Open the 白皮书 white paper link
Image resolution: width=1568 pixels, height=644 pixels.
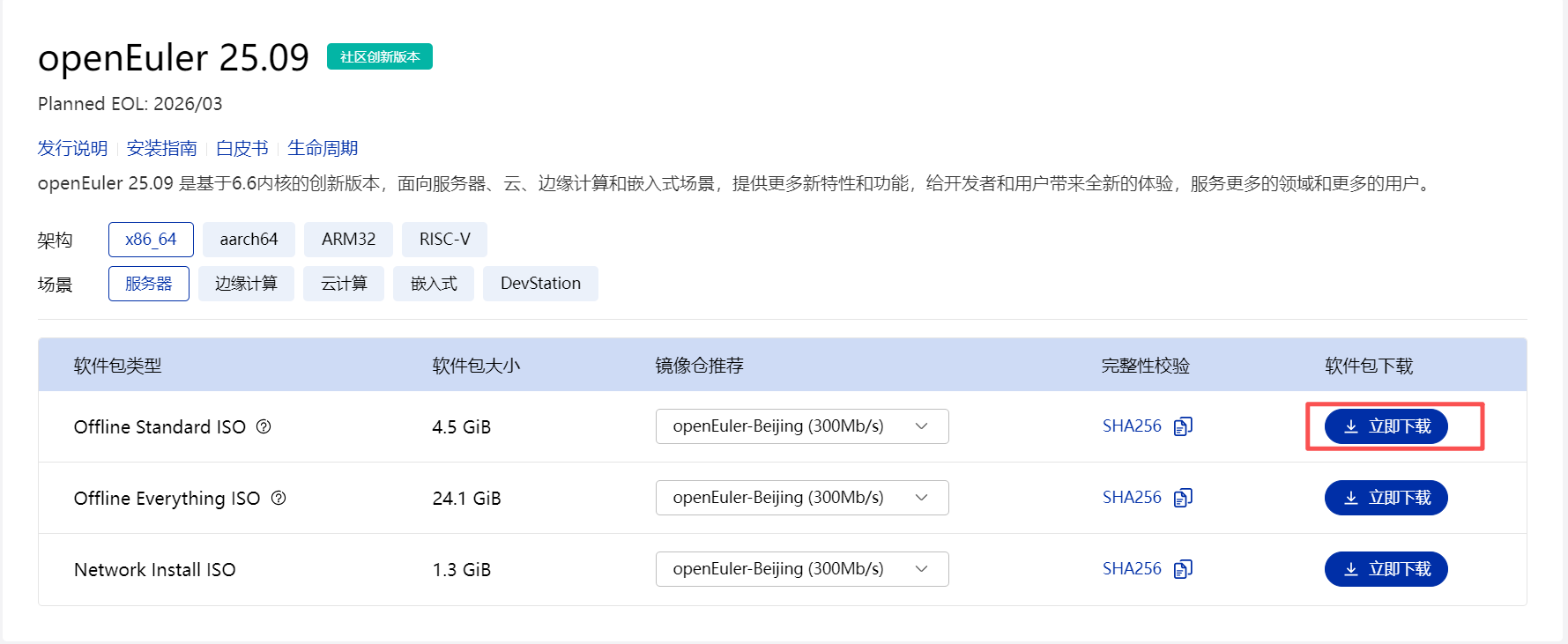[242, 148]
